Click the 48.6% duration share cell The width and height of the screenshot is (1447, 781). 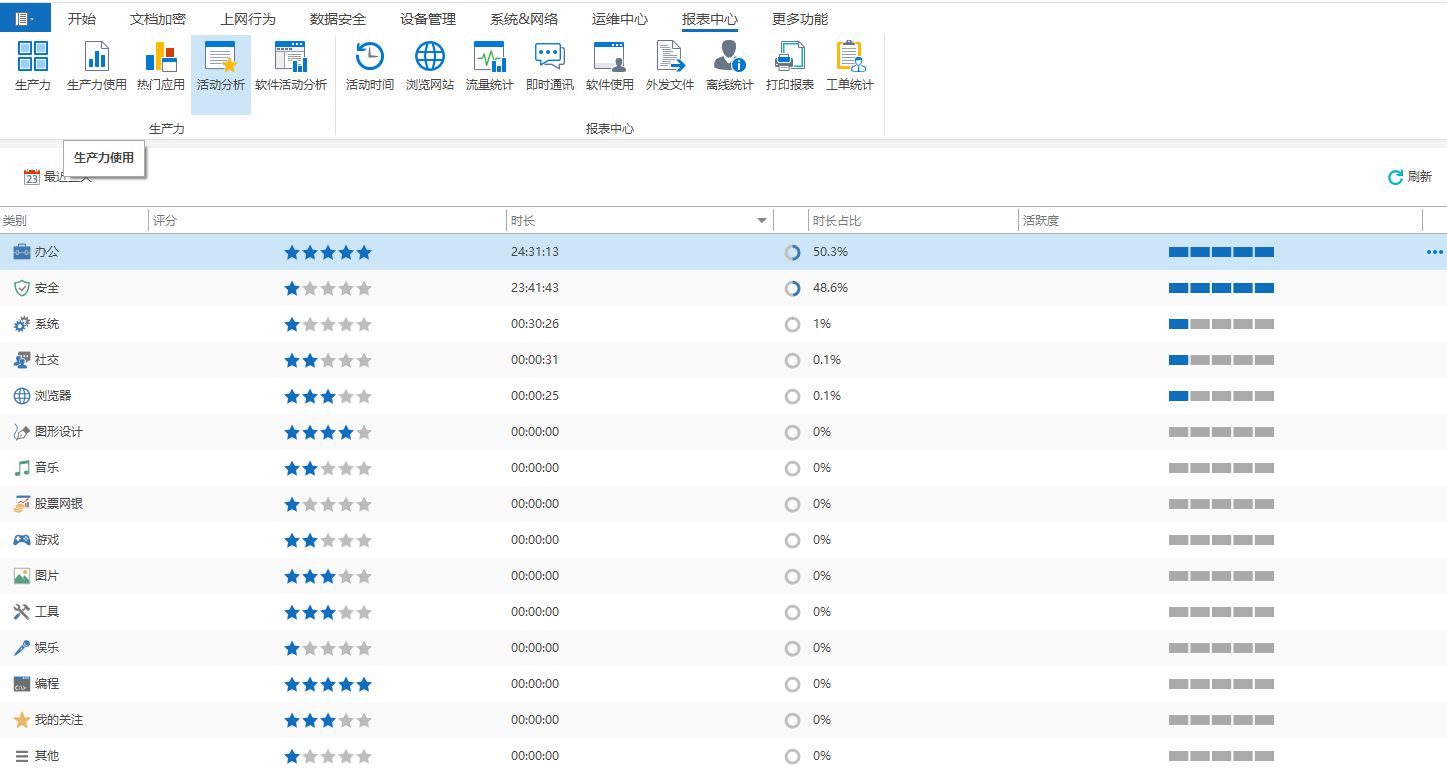click(830, 288)
